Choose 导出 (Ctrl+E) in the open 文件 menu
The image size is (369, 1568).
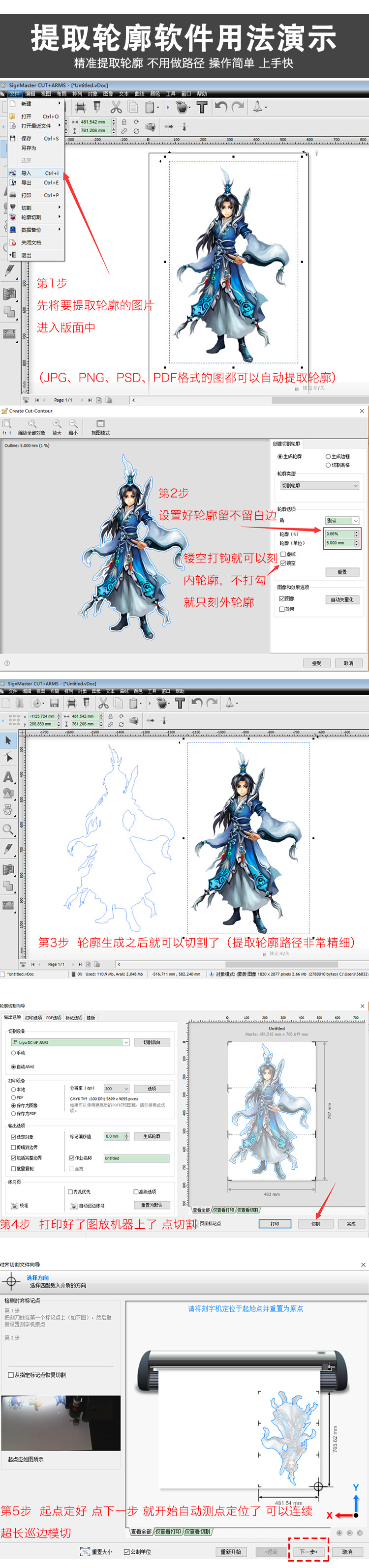(x=35, y=182)
